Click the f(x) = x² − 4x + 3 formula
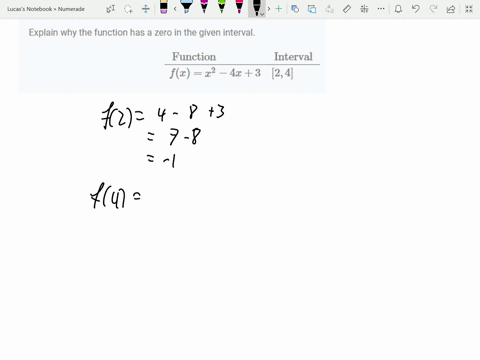Viewport: 480px width, 360px height. (x=215, y=73)
